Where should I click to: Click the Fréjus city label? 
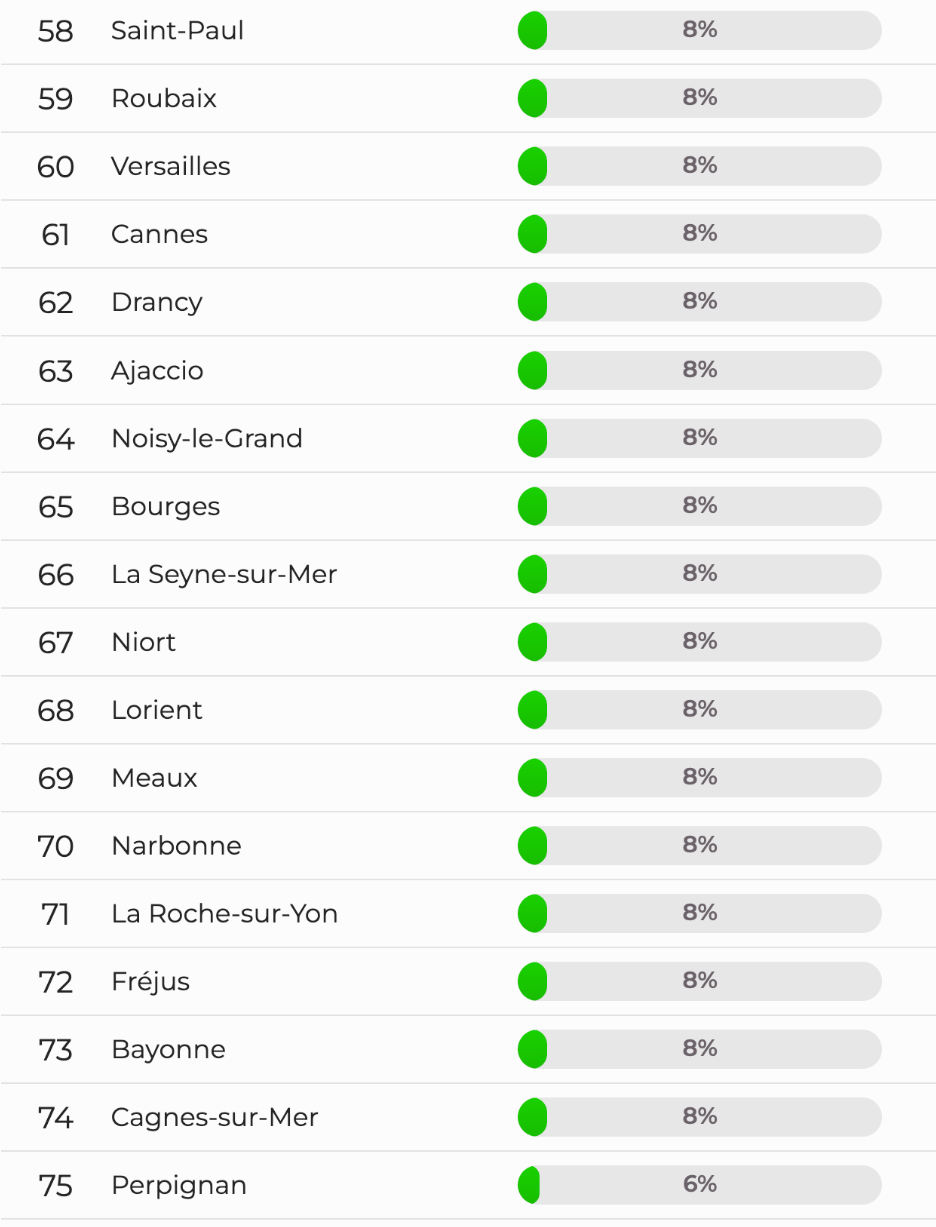coord(151,982)
